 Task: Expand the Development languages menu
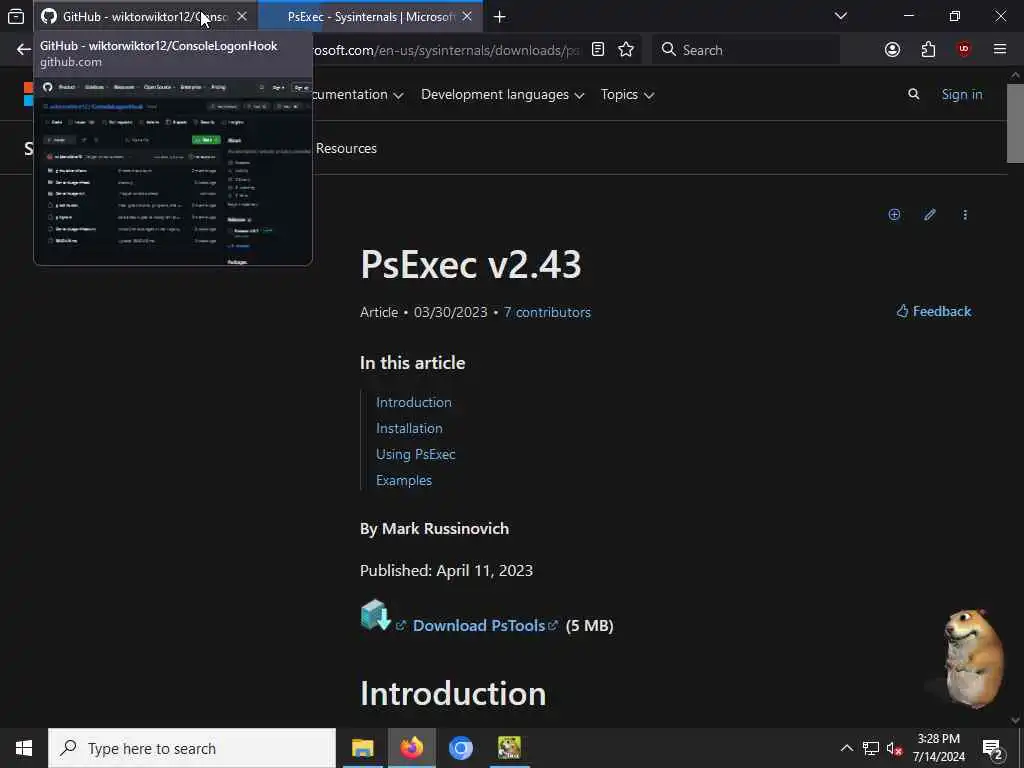[502, 95]
